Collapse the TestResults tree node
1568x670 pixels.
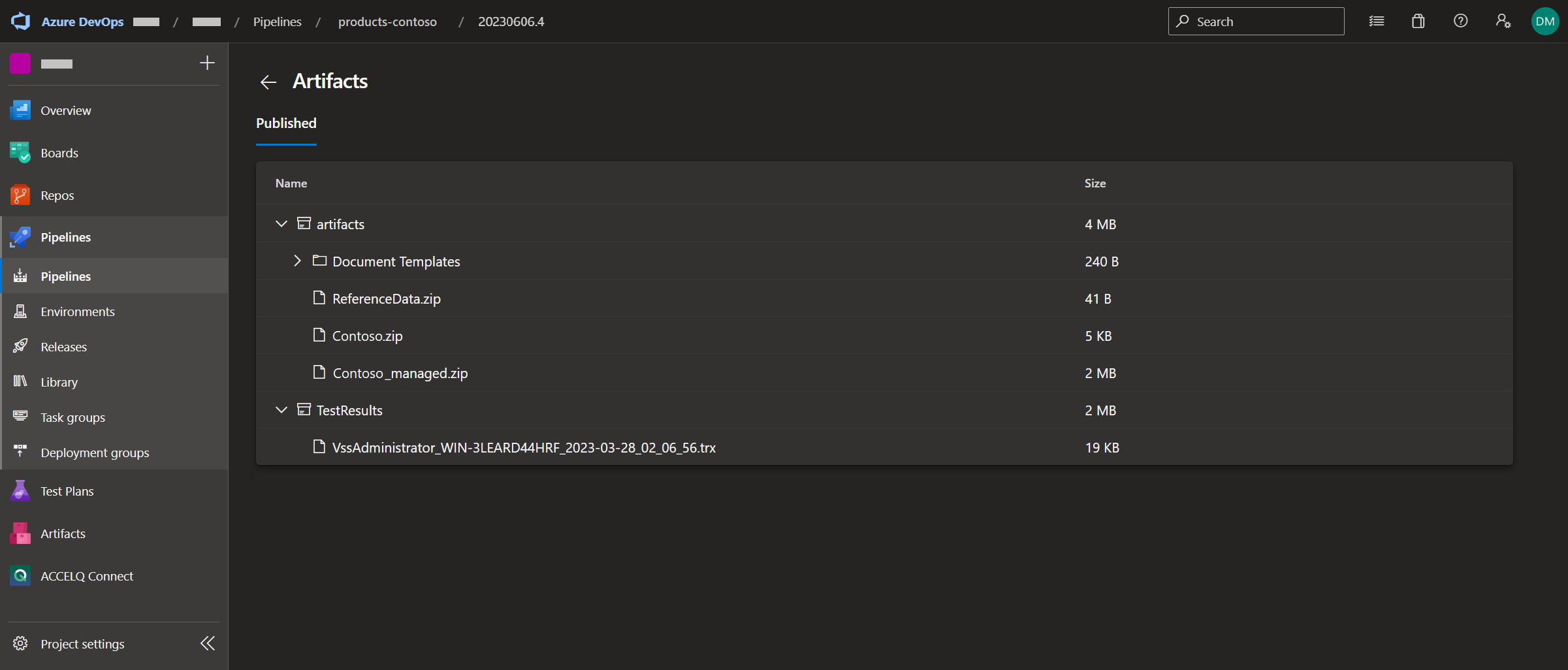tap(281, 410)
